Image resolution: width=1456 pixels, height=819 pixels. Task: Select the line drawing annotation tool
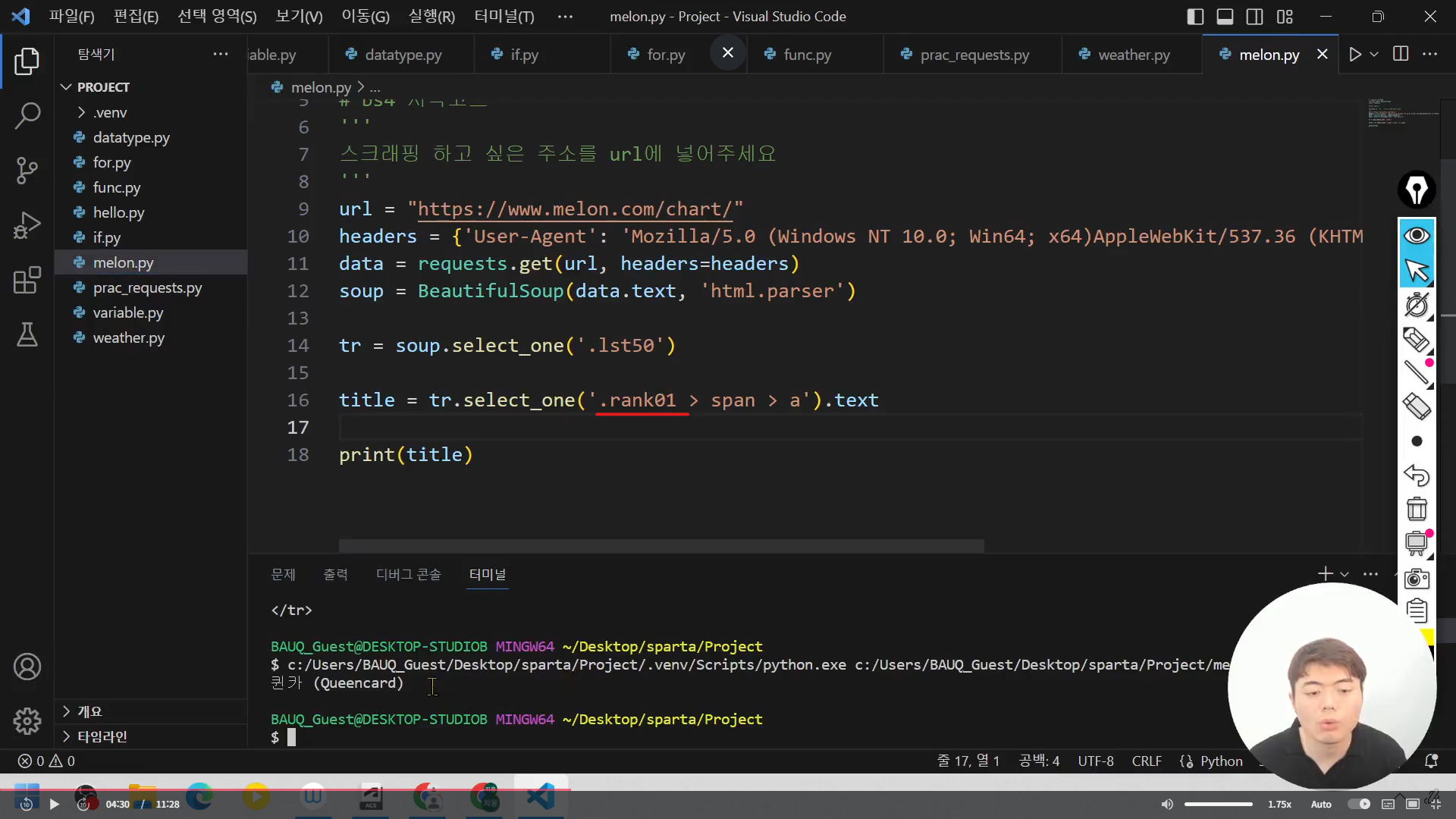1417,372
